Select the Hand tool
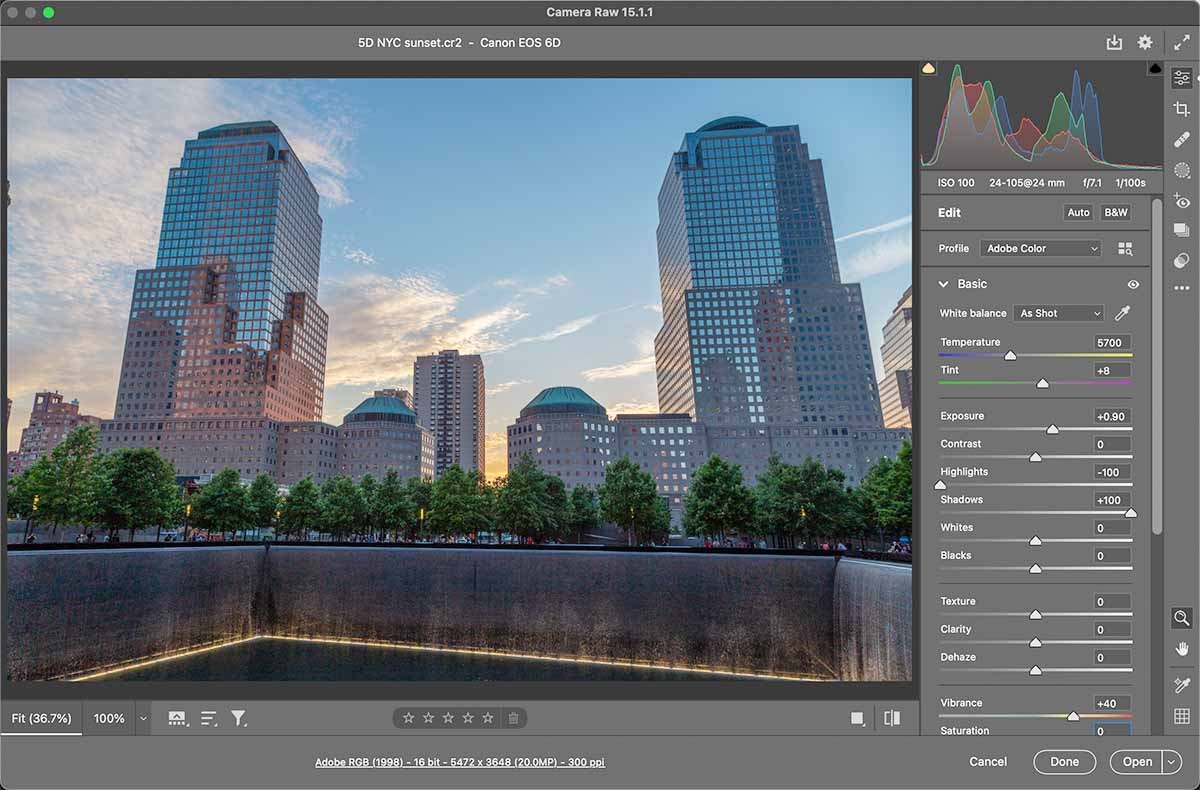 [1181, 648]
